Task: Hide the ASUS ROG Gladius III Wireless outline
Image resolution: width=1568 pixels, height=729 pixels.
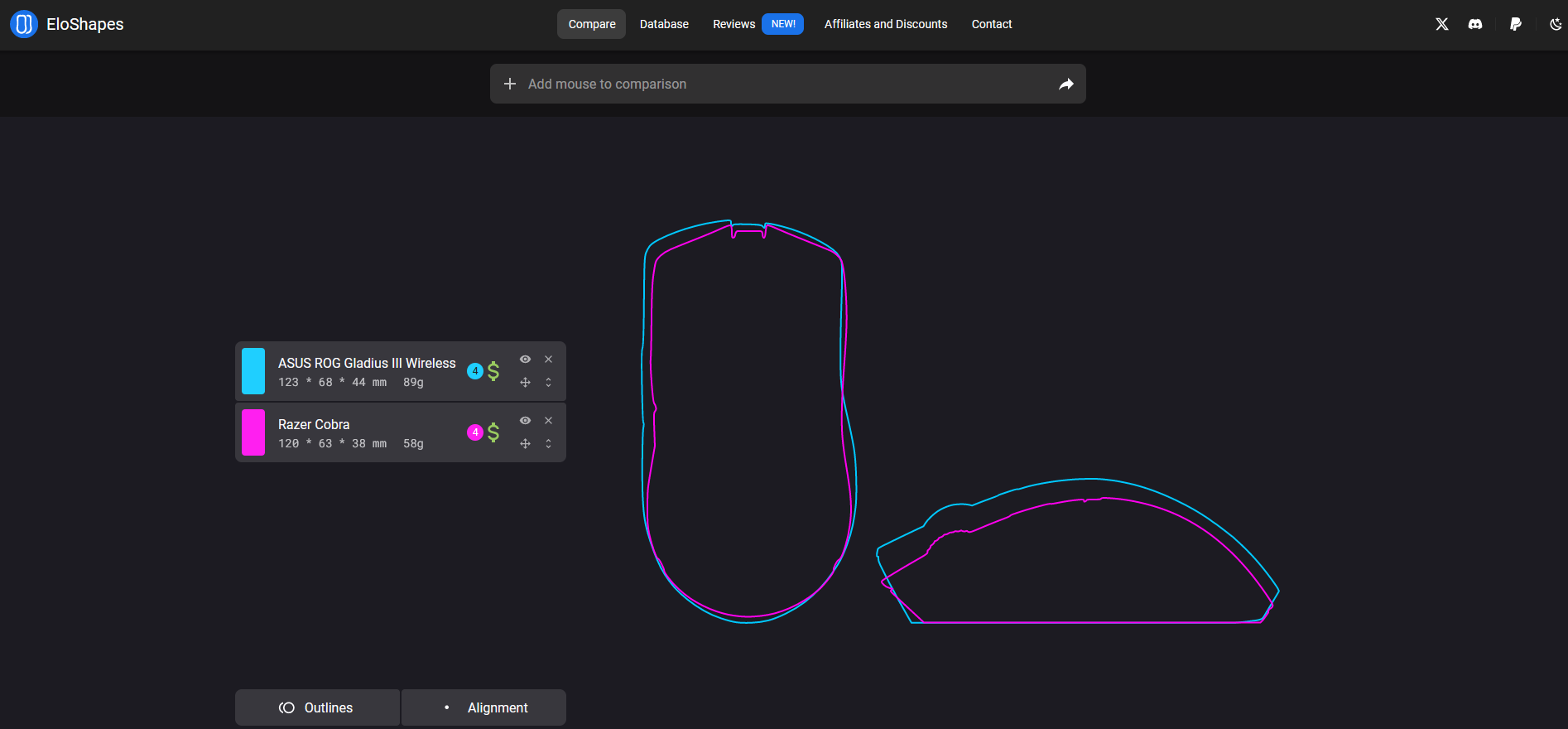Action: point(525,360)
